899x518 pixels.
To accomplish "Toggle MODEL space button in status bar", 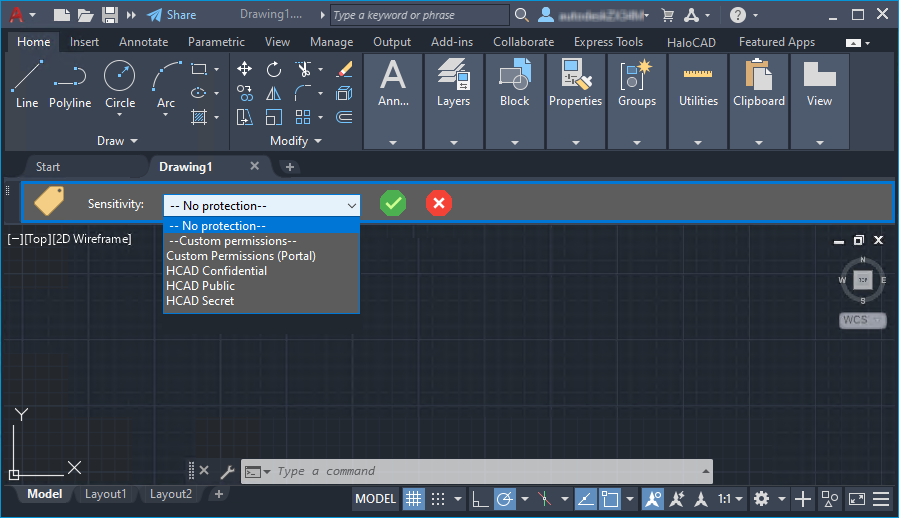I will point(376,499).
